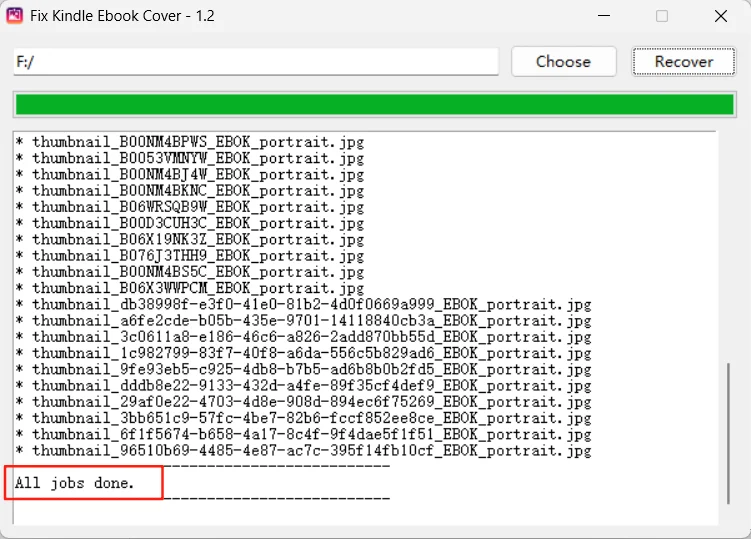This screenshot has height=539, width=751.
Task: Select log line starting thumbnail_3bb651c9
Action: click(304, 419)
